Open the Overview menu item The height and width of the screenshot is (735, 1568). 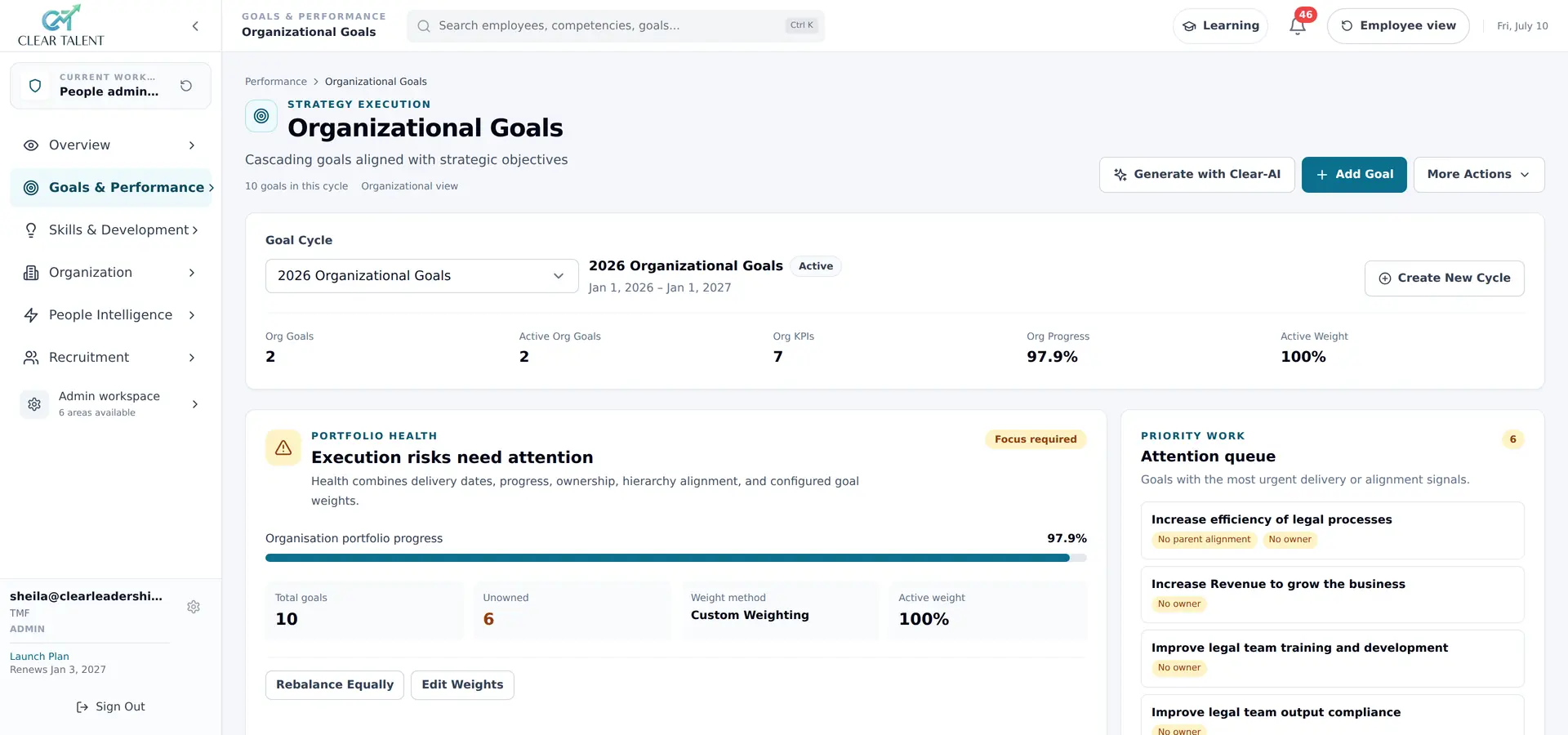coord(110,145)
